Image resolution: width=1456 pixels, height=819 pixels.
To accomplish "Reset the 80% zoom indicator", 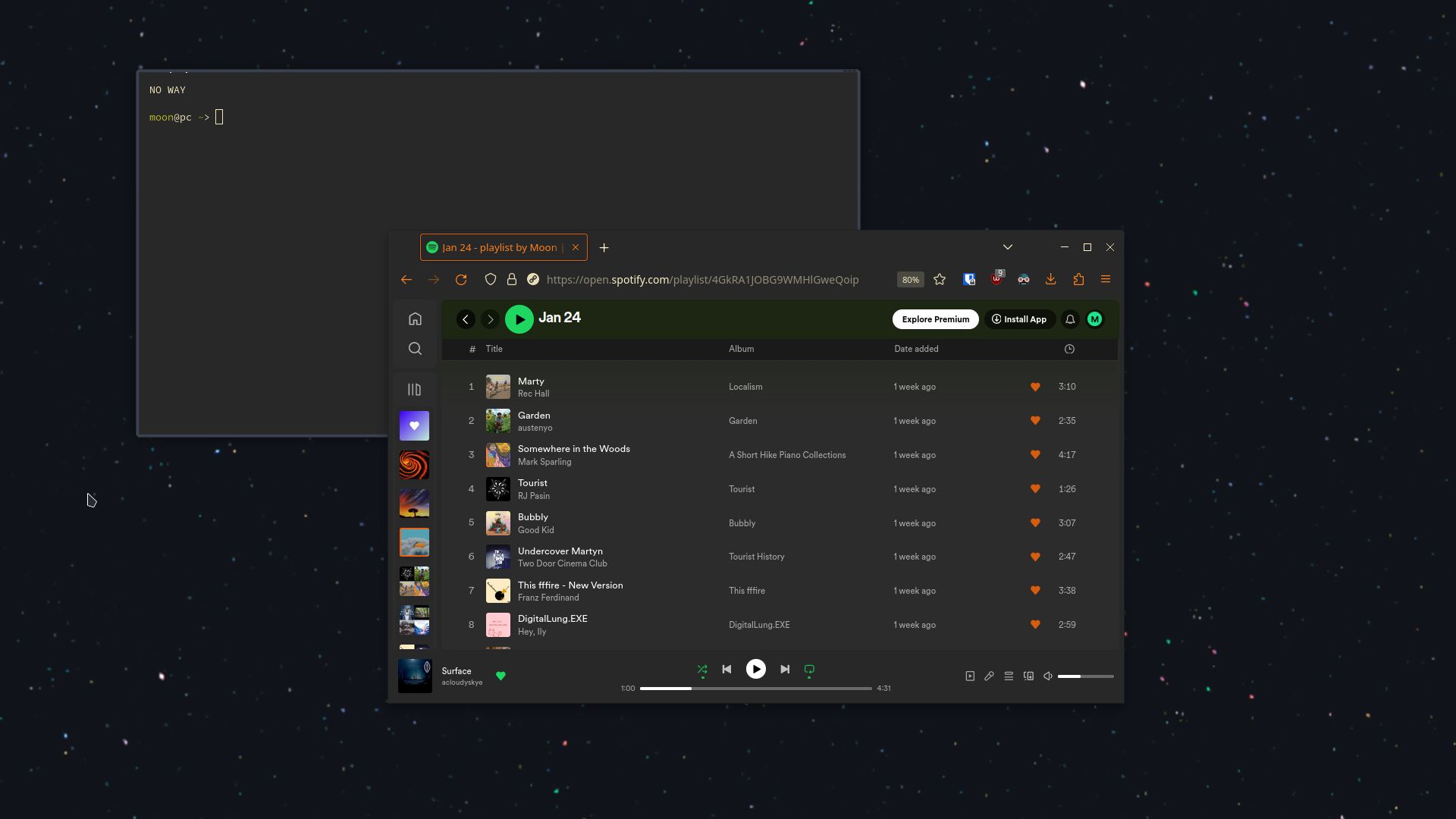I will click(910, 280).
